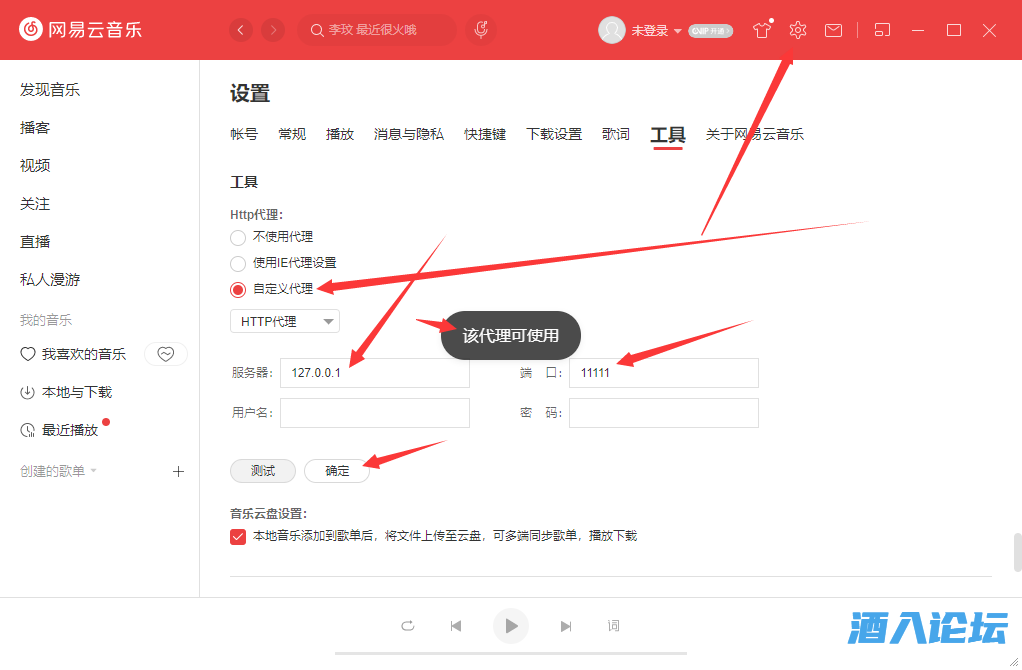Open 私人漫游 in the sidebar
This screenshot has width=1022, height=670.
pyautogui.click(x=50, y=280)
